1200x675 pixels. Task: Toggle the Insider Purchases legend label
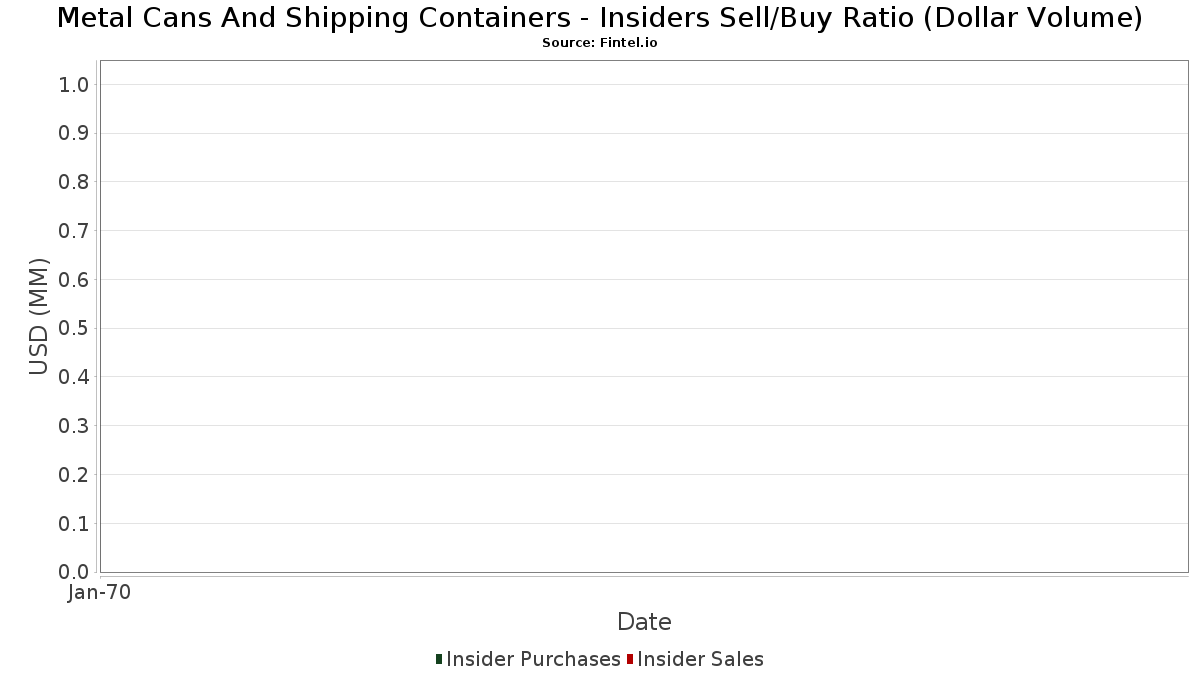coord(534,659)
